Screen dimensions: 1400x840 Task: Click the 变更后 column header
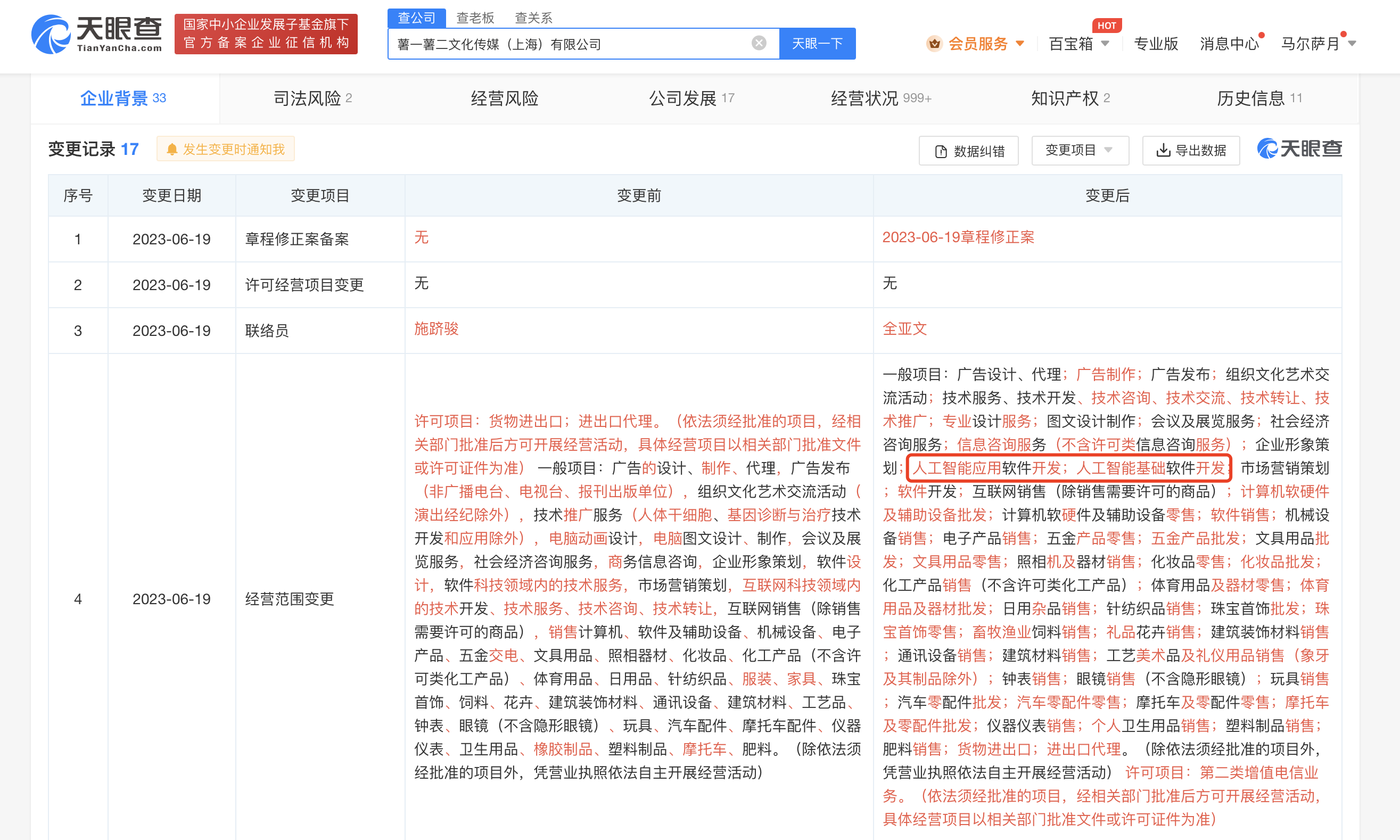1107,196
